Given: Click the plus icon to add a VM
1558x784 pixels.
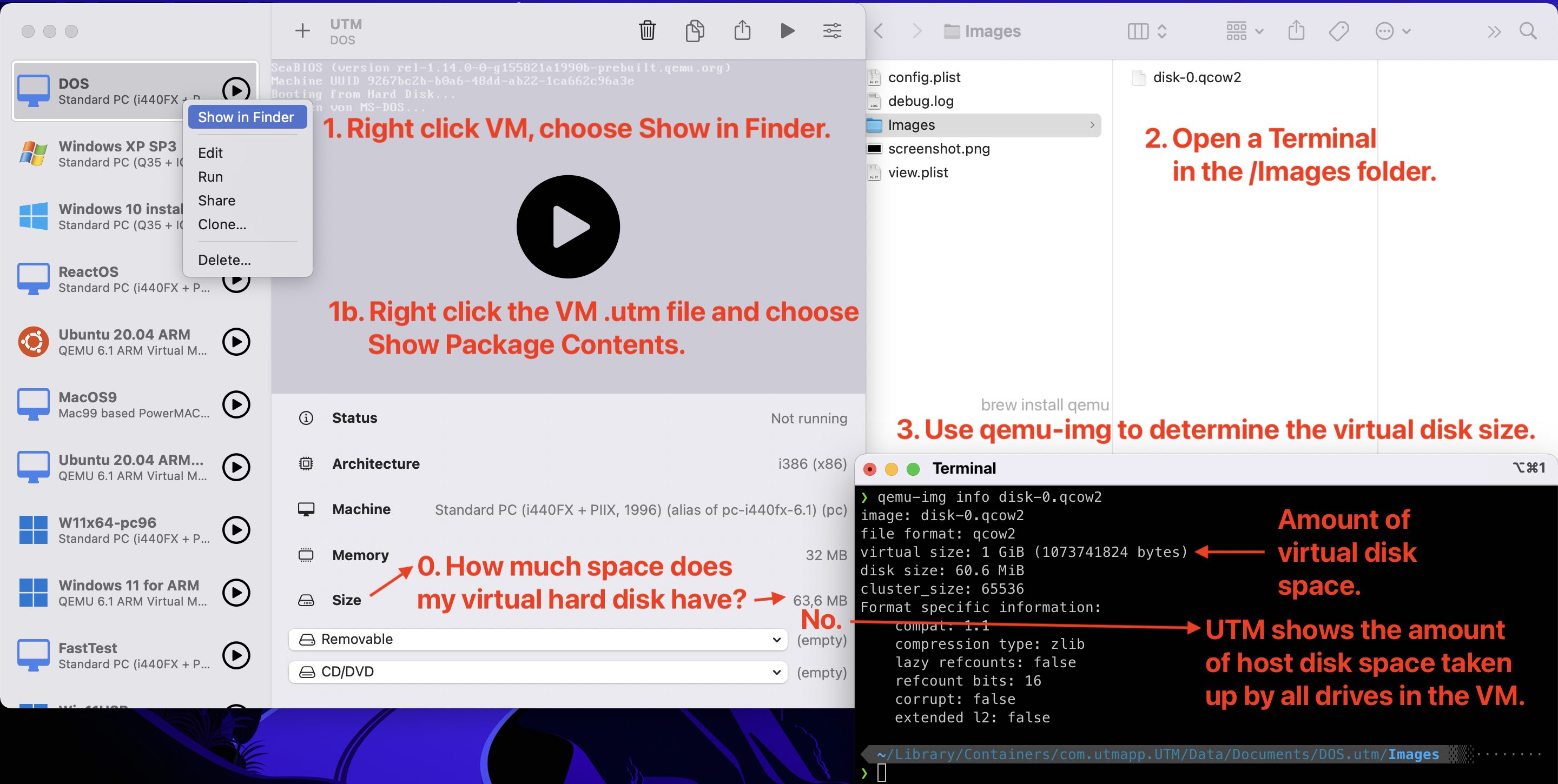Looking at the screenshot, I should pos(302,31).
